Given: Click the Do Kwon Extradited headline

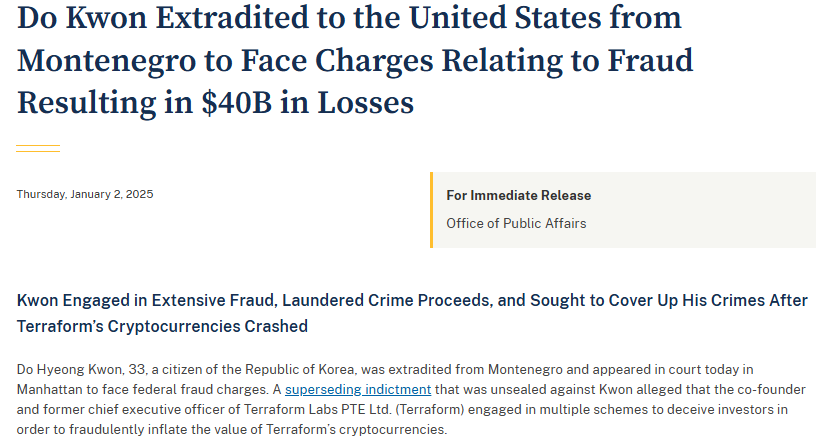Looking at the screenshot, I should tap(355, 60).
